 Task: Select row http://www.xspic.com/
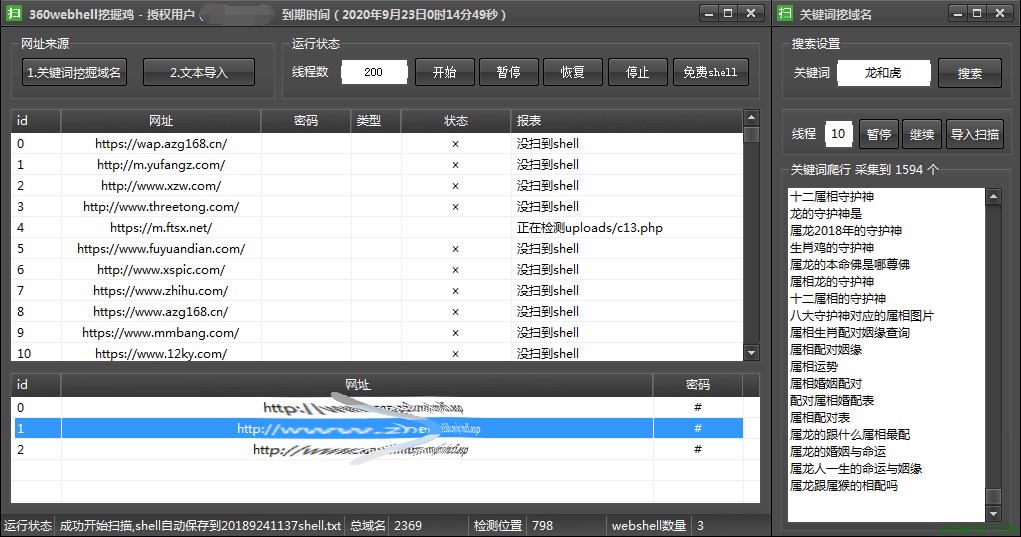[377, 269]
